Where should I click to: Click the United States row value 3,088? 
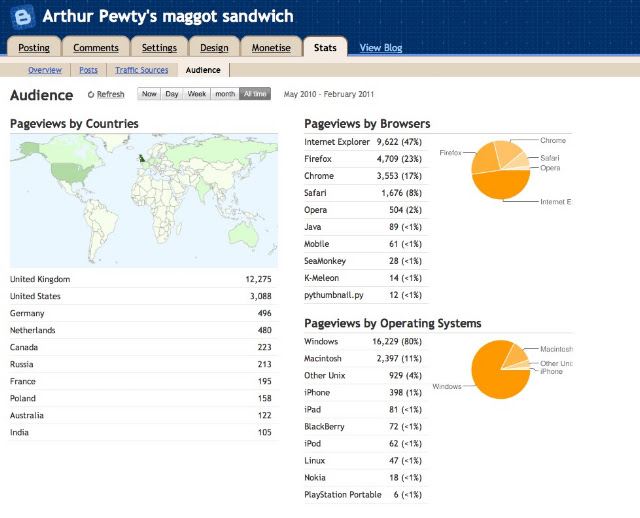coord(260,296)
